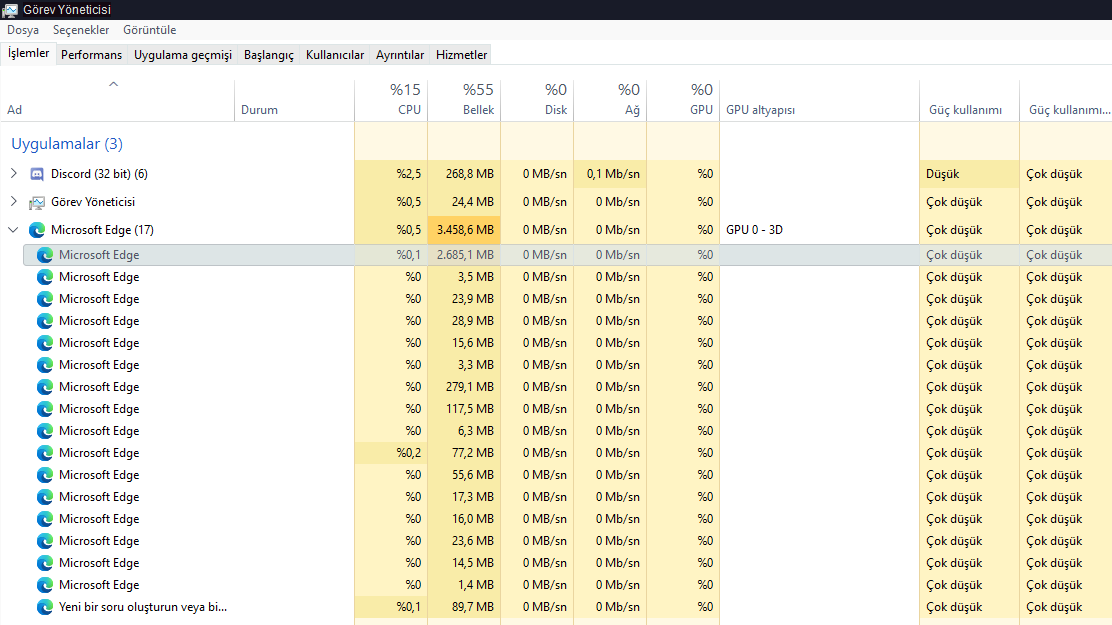The image size is (1112, 625).
Task: Switch to the Ayrıntılar tab
Action: [x=400, y=55]
